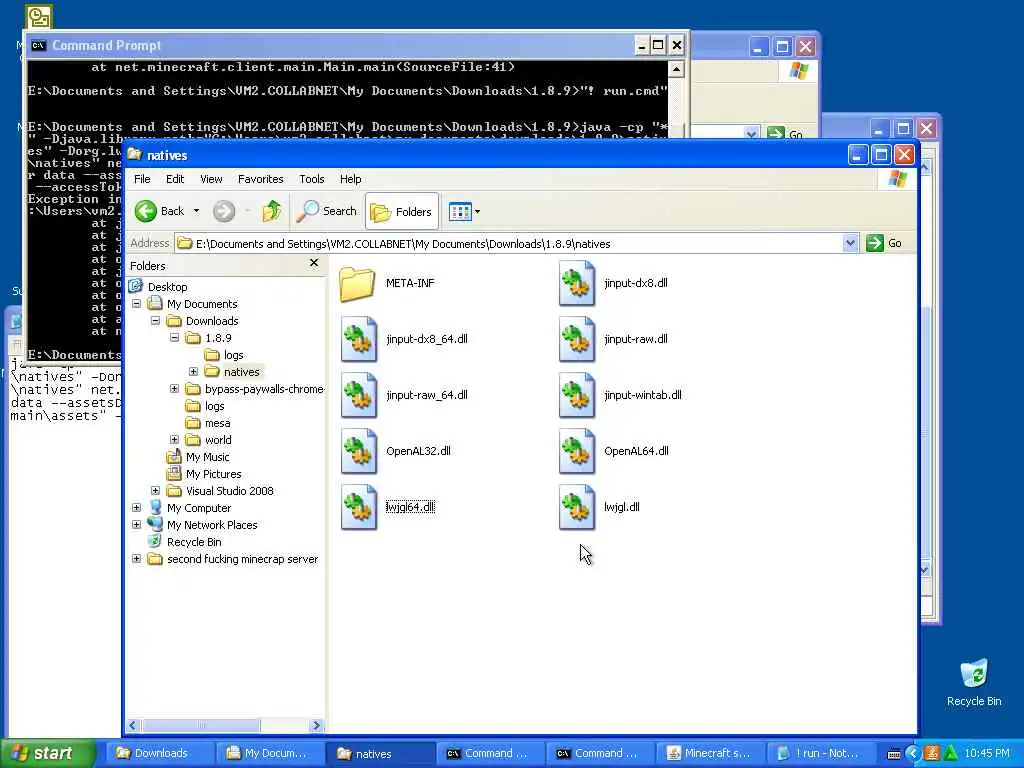Click the Go button in natives window

click(884, 244)
